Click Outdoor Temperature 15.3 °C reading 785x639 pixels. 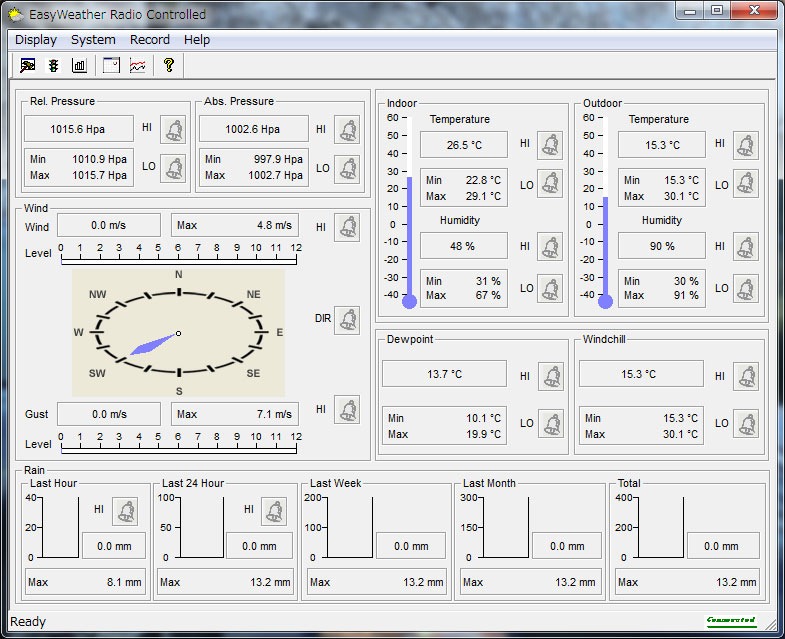pos(662,145)
